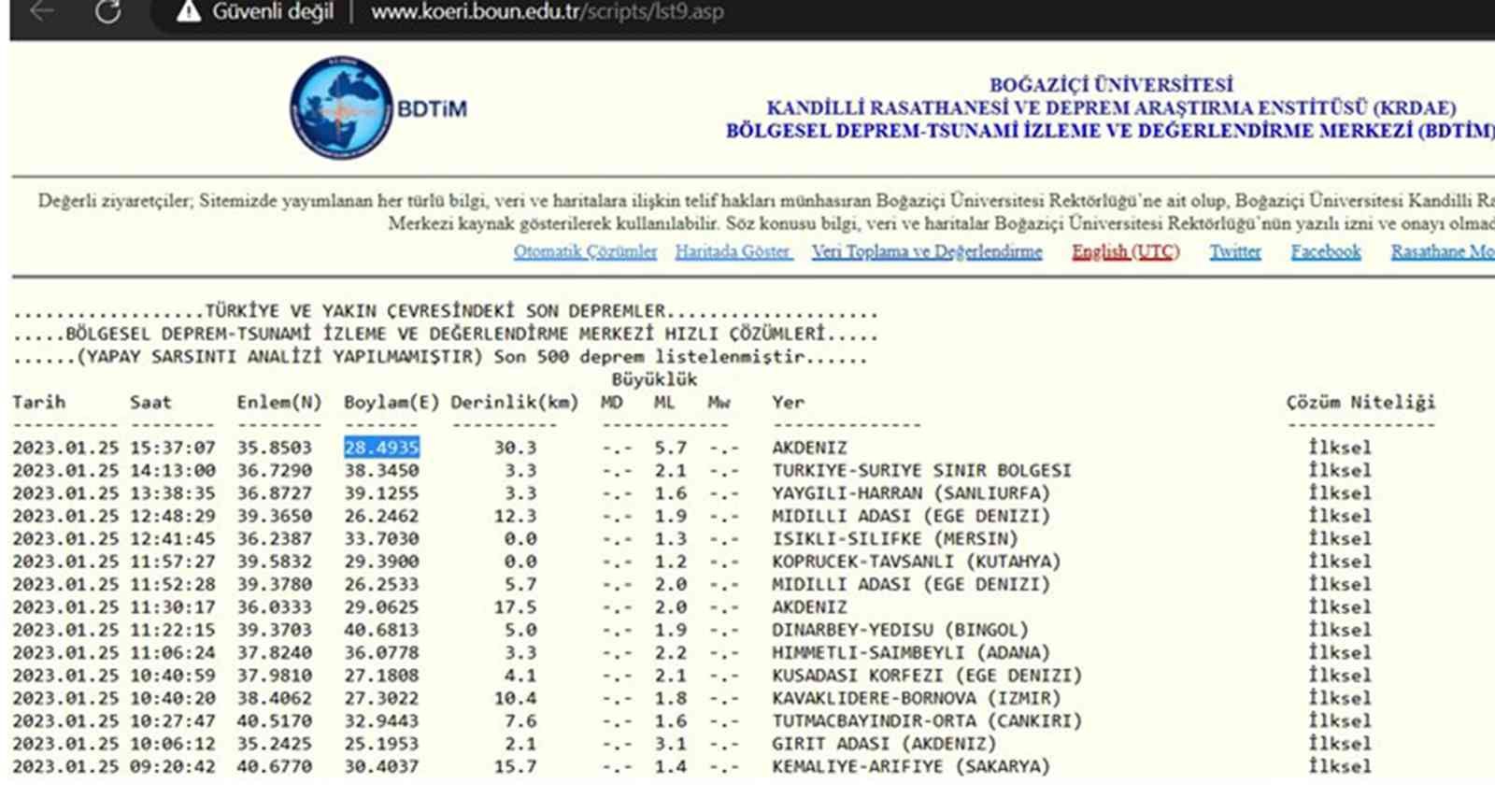Click the not-secure warning triangle icon
The image size is (1495, 812).
[x=189, y=11]
